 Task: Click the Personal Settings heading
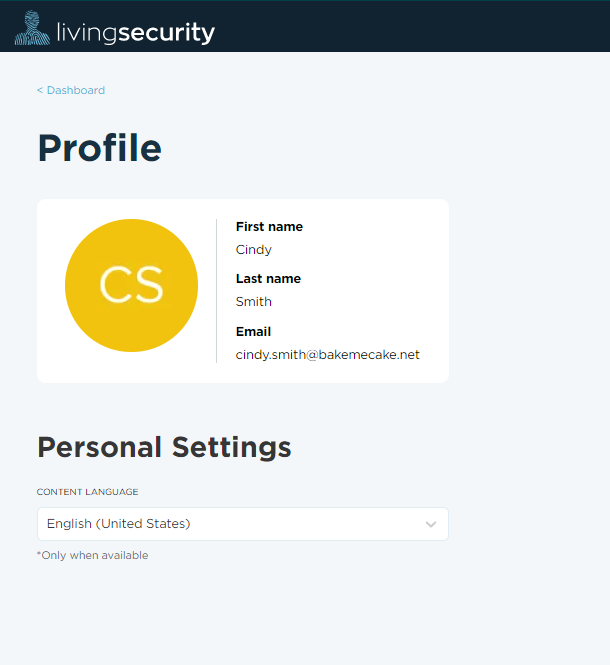tap(164, 447)
